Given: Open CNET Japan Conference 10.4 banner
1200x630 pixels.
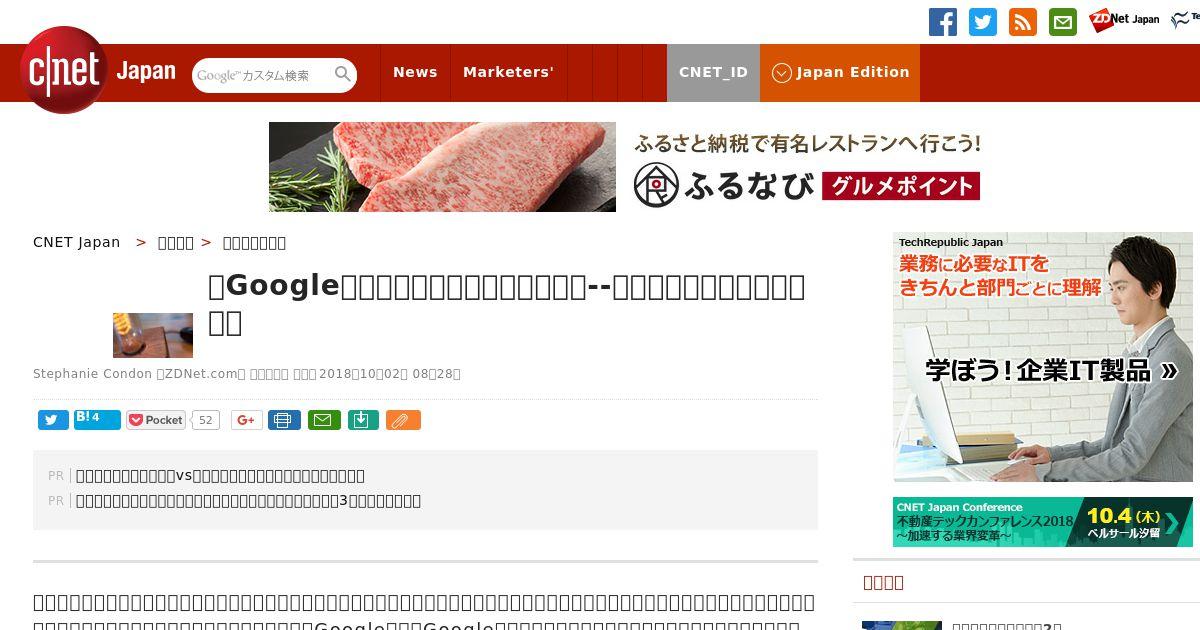Looking at the screenshot, I should click(1043, 522).
